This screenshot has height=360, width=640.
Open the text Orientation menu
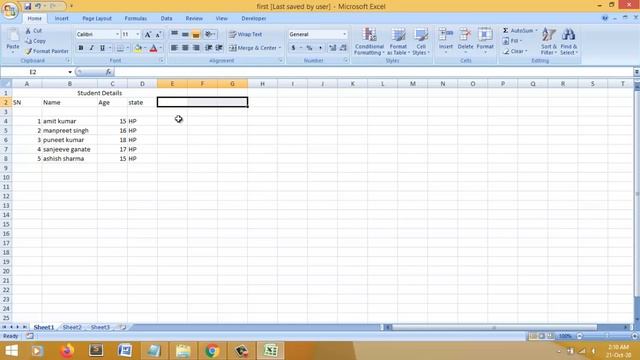tap(209, 35)
